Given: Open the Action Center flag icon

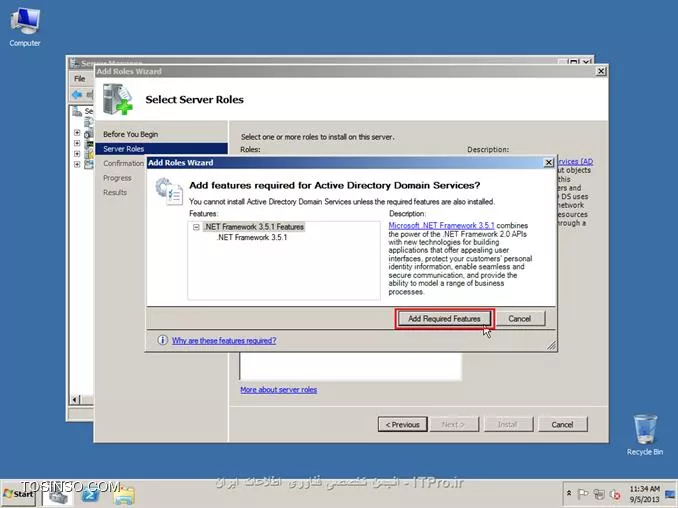Looking at the screenshot, I should tap(582, 494).
